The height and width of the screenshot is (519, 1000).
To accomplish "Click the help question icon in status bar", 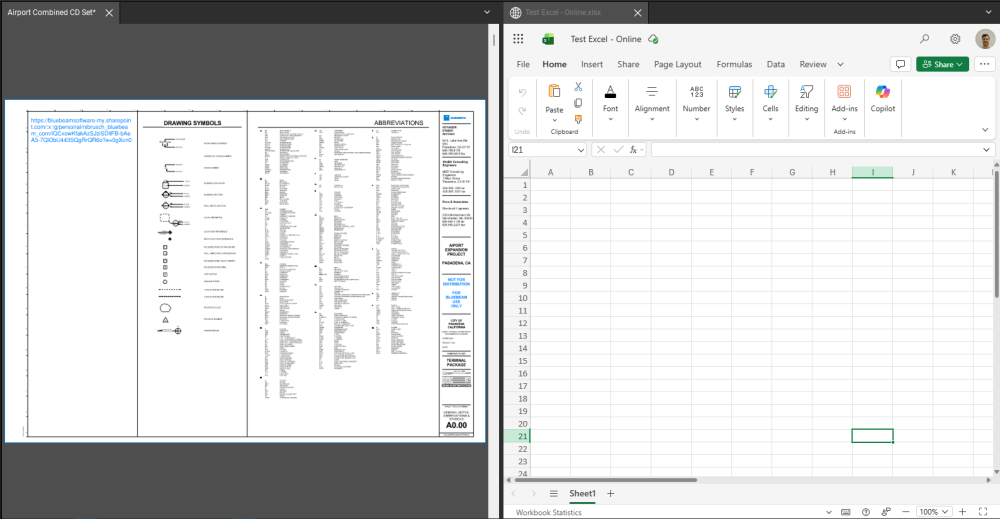I will [x=865, y=512].
